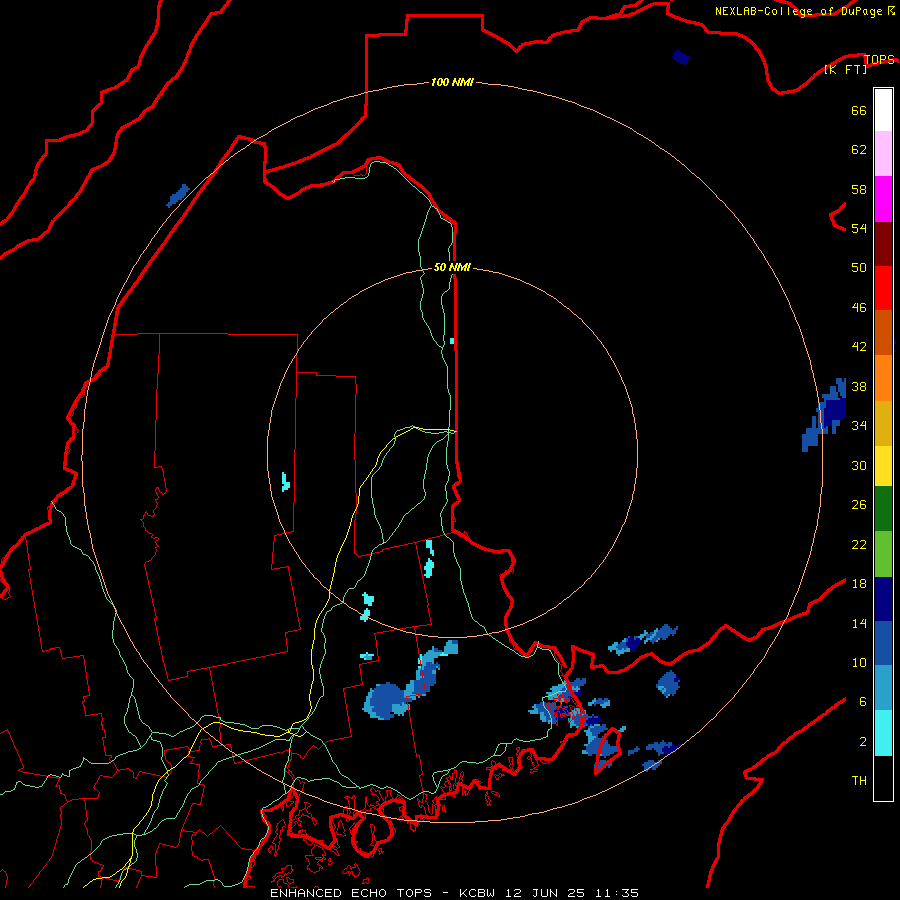Click the "[K FT]" units label
This screenshot has width=900, height=900.
845,69
